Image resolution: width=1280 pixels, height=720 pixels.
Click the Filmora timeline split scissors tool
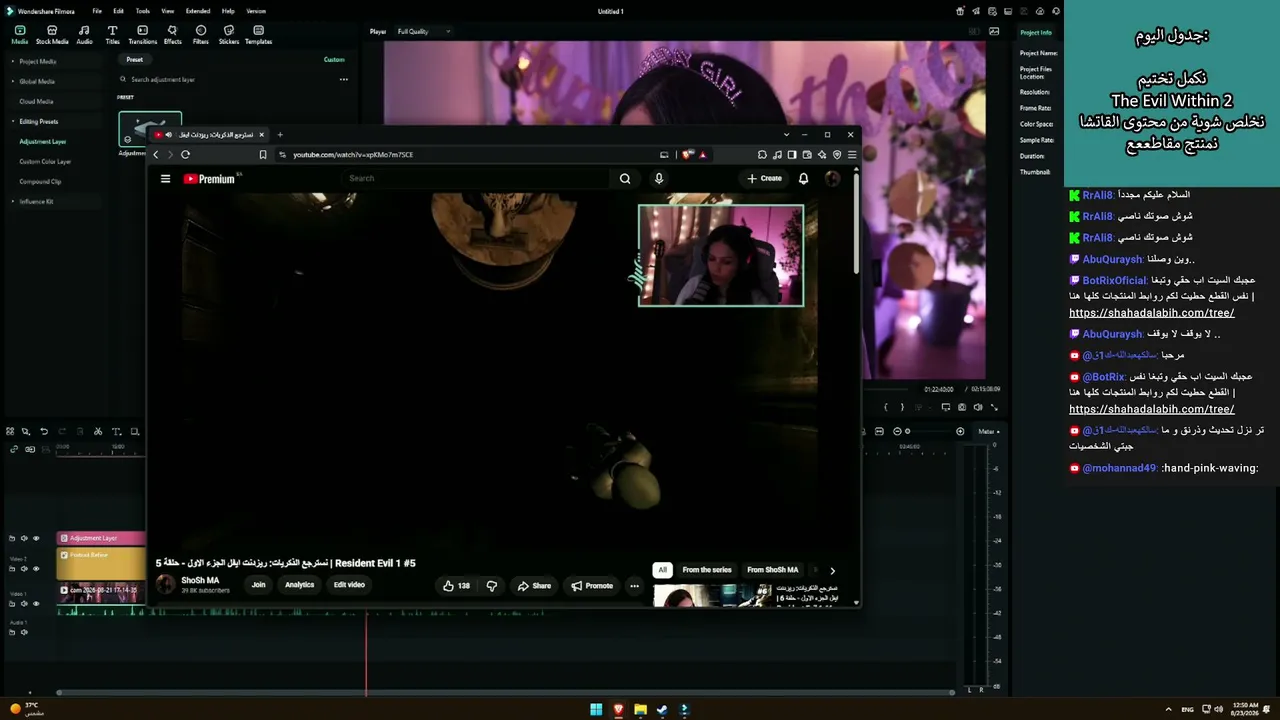98,431
